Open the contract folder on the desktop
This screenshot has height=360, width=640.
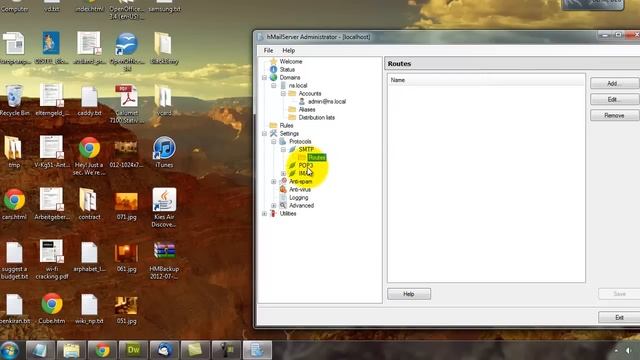click(89, 204)
